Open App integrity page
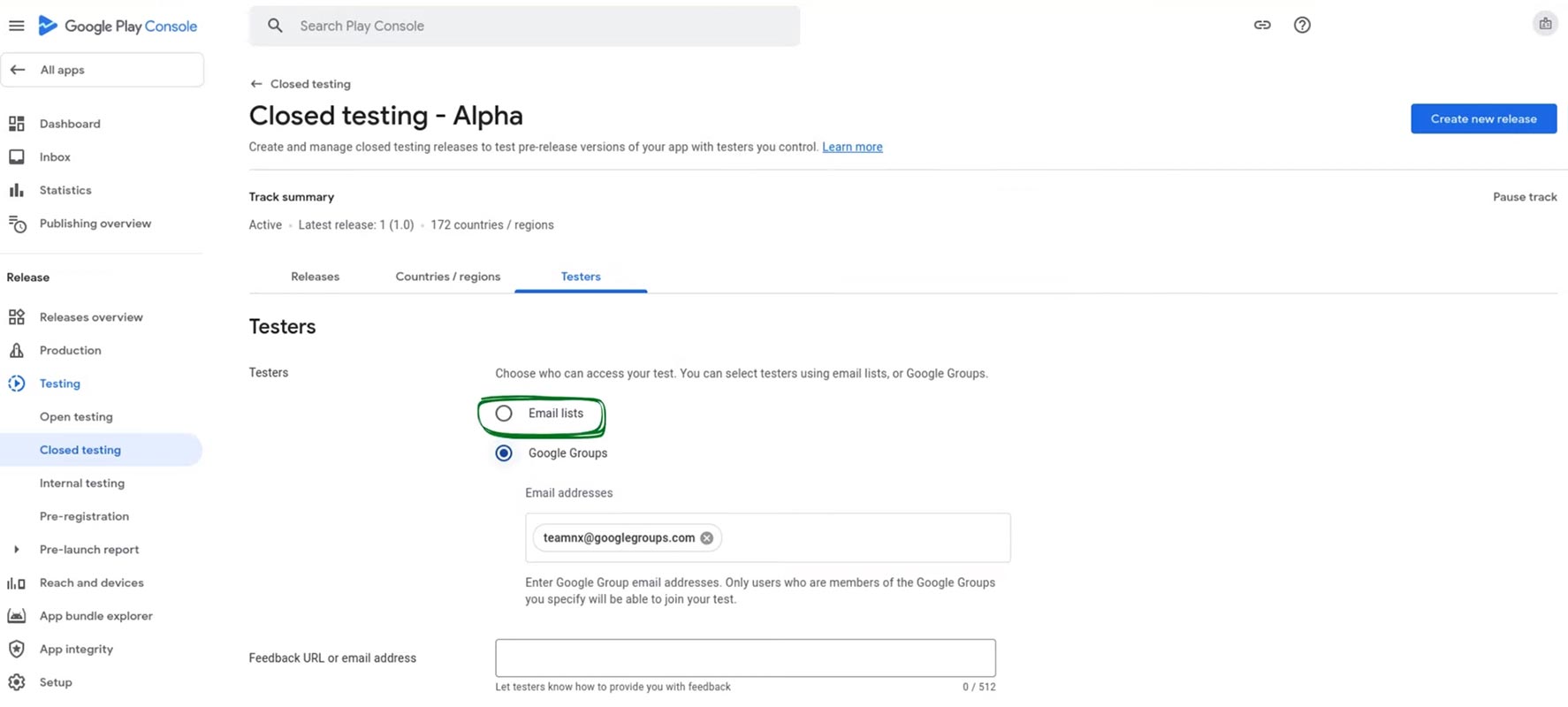1568x707 pixels. (x=76, y=650)
